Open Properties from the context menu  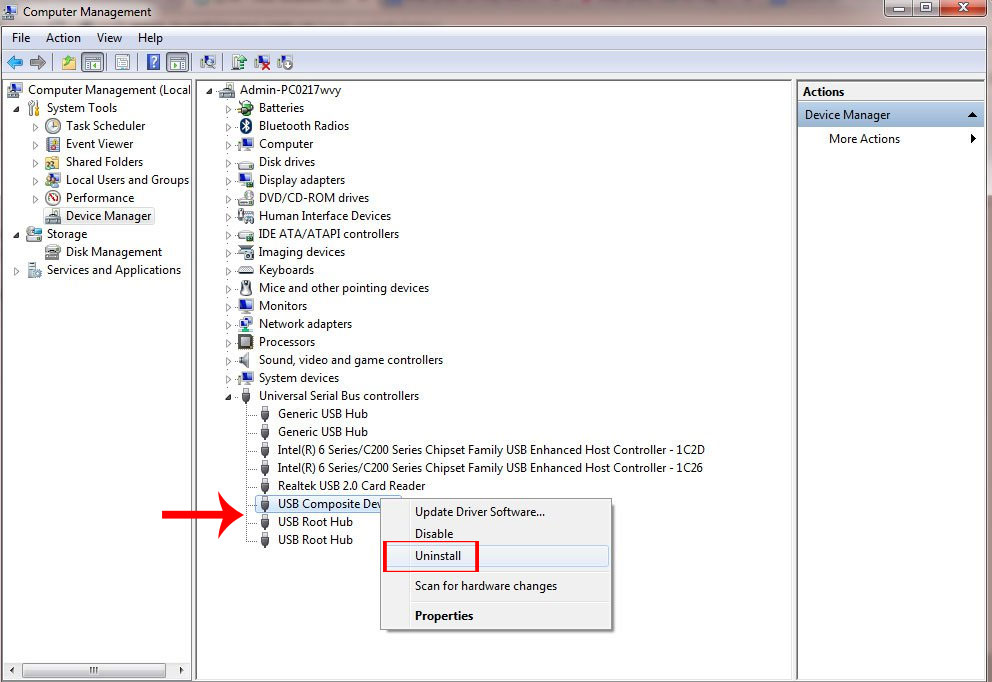click(x=443, y=615)
